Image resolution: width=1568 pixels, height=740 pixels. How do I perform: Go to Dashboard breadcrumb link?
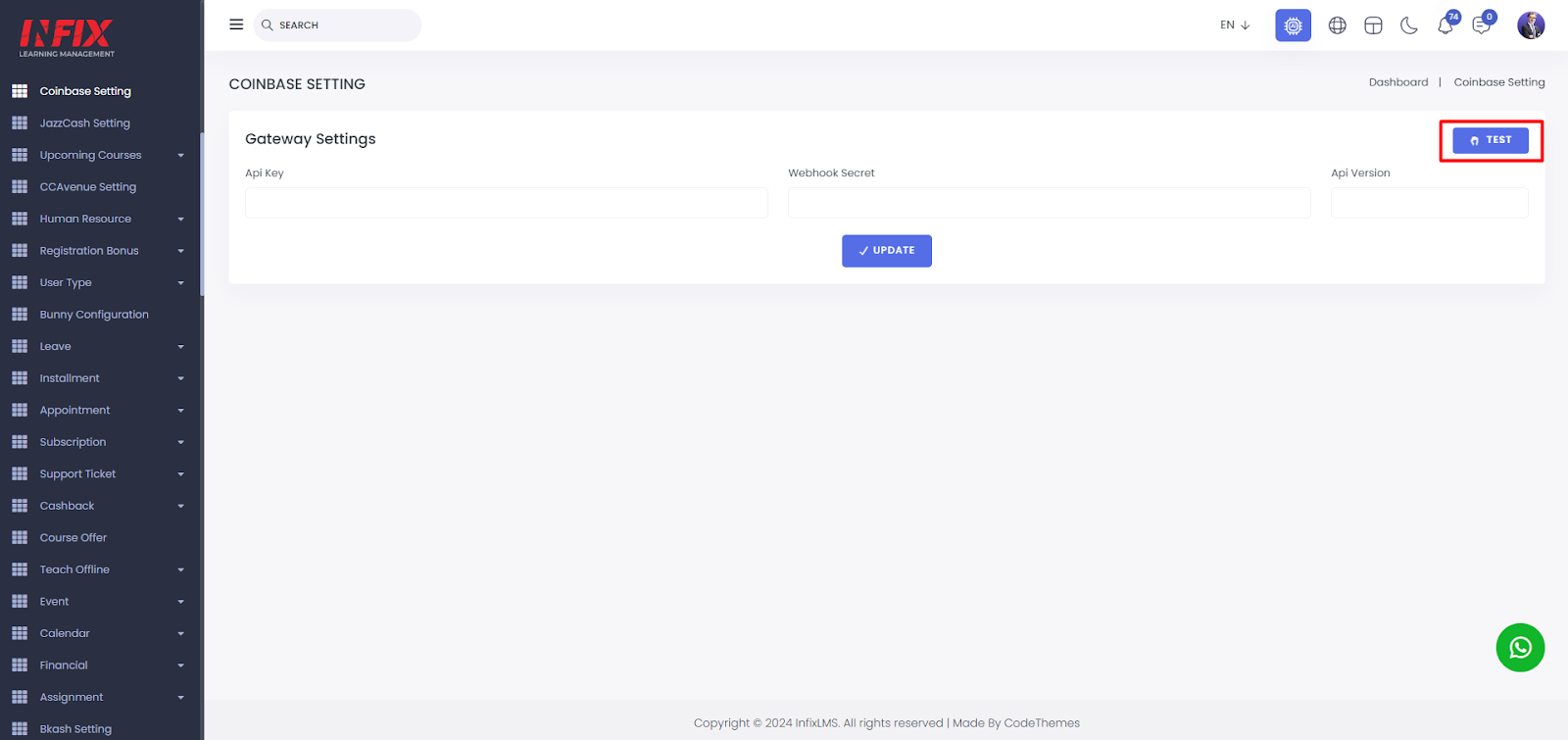click(1398, 82)
